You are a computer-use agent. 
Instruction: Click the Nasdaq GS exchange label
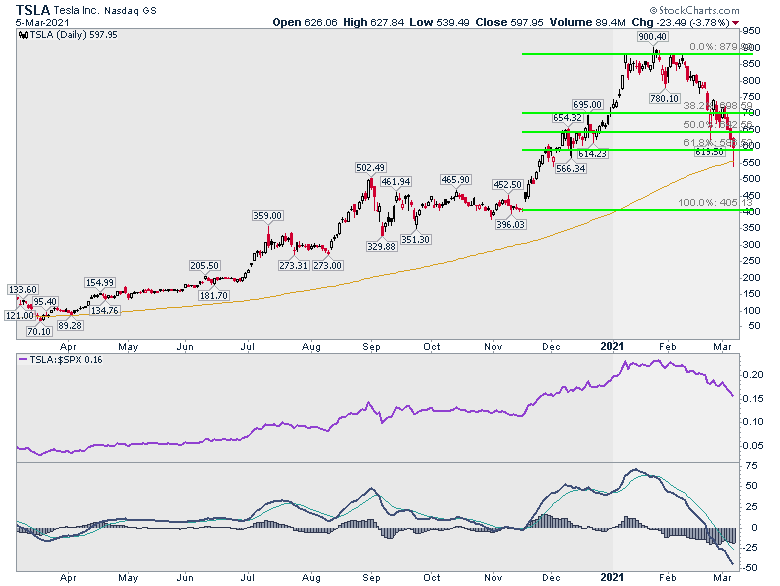tap(130, 10)
